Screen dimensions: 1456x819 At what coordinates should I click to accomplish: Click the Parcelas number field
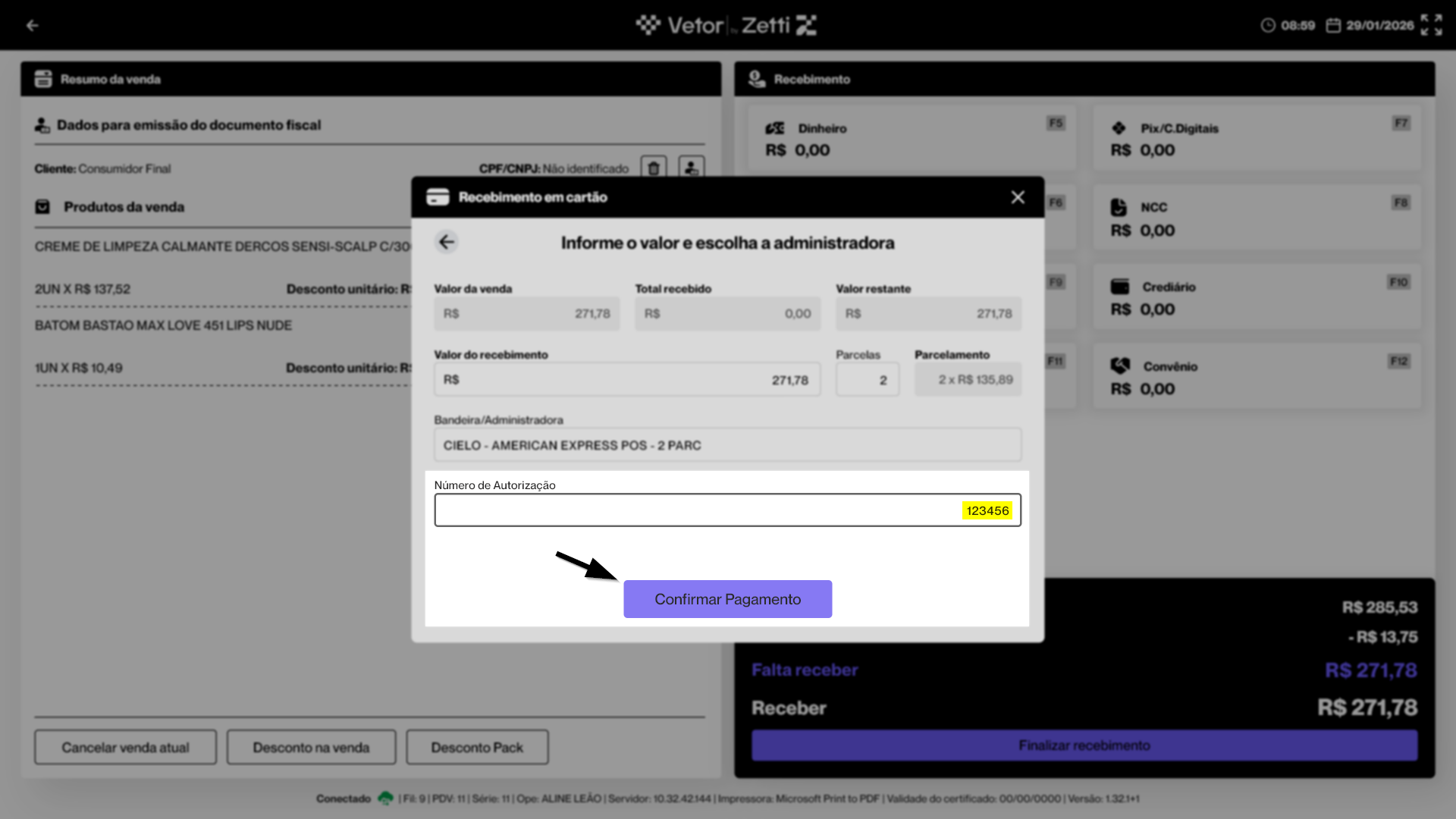868,380
